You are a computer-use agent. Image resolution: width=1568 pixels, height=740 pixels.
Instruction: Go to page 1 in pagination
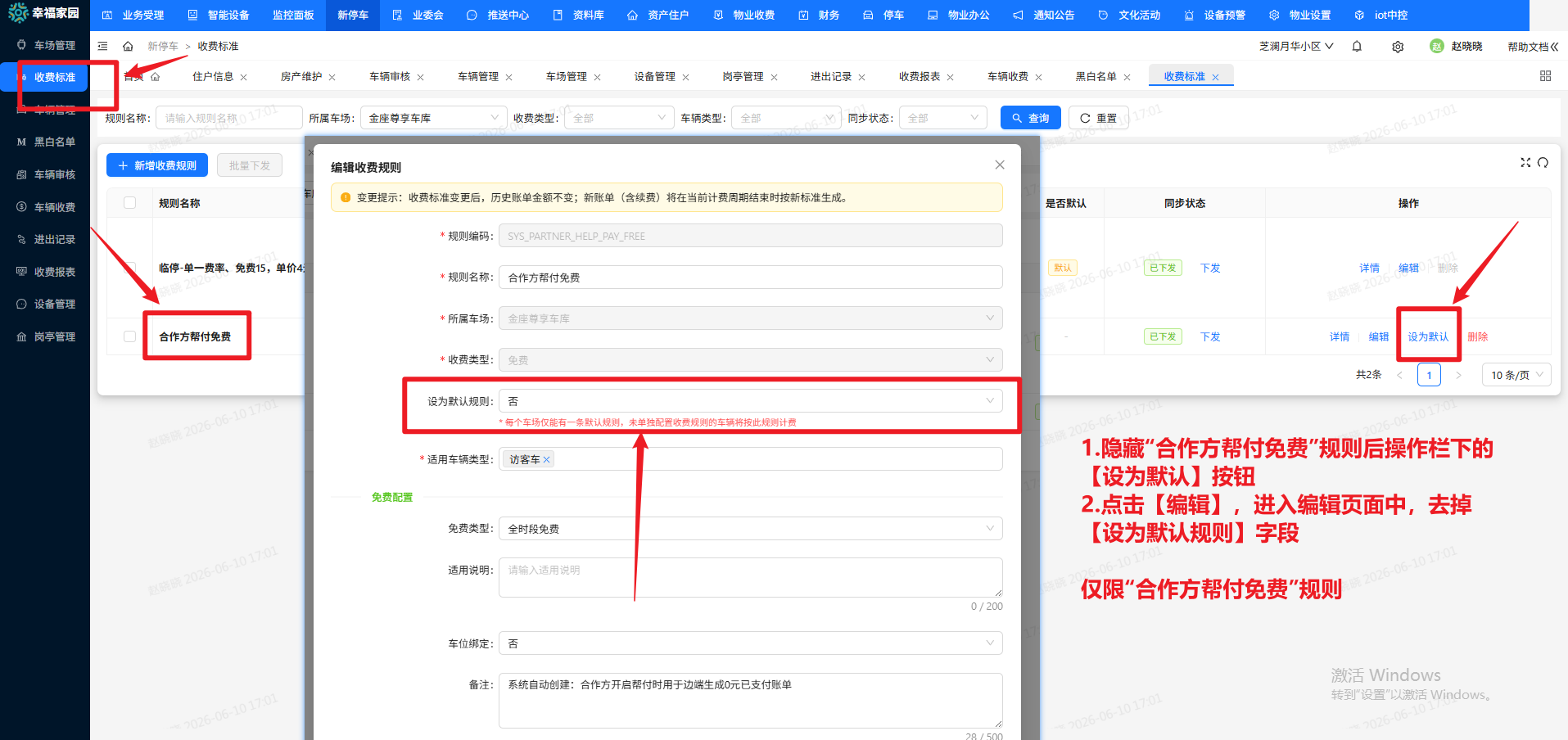pos(1429,375)
